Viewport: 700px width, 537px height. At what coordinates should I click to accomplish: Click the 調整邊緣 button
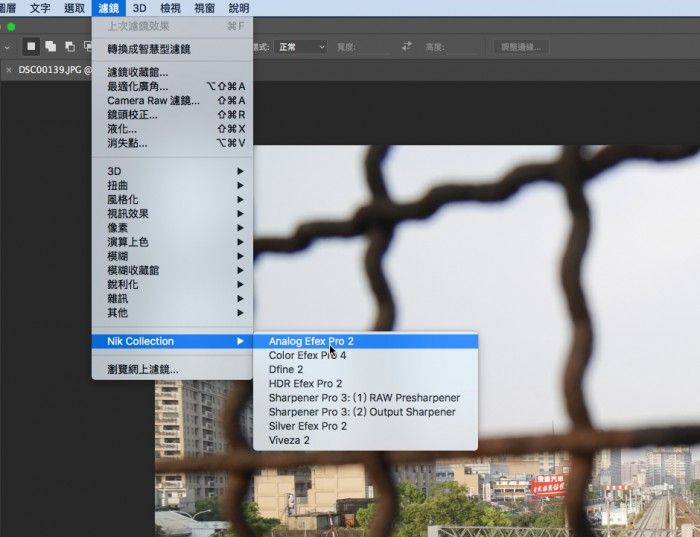521,47
